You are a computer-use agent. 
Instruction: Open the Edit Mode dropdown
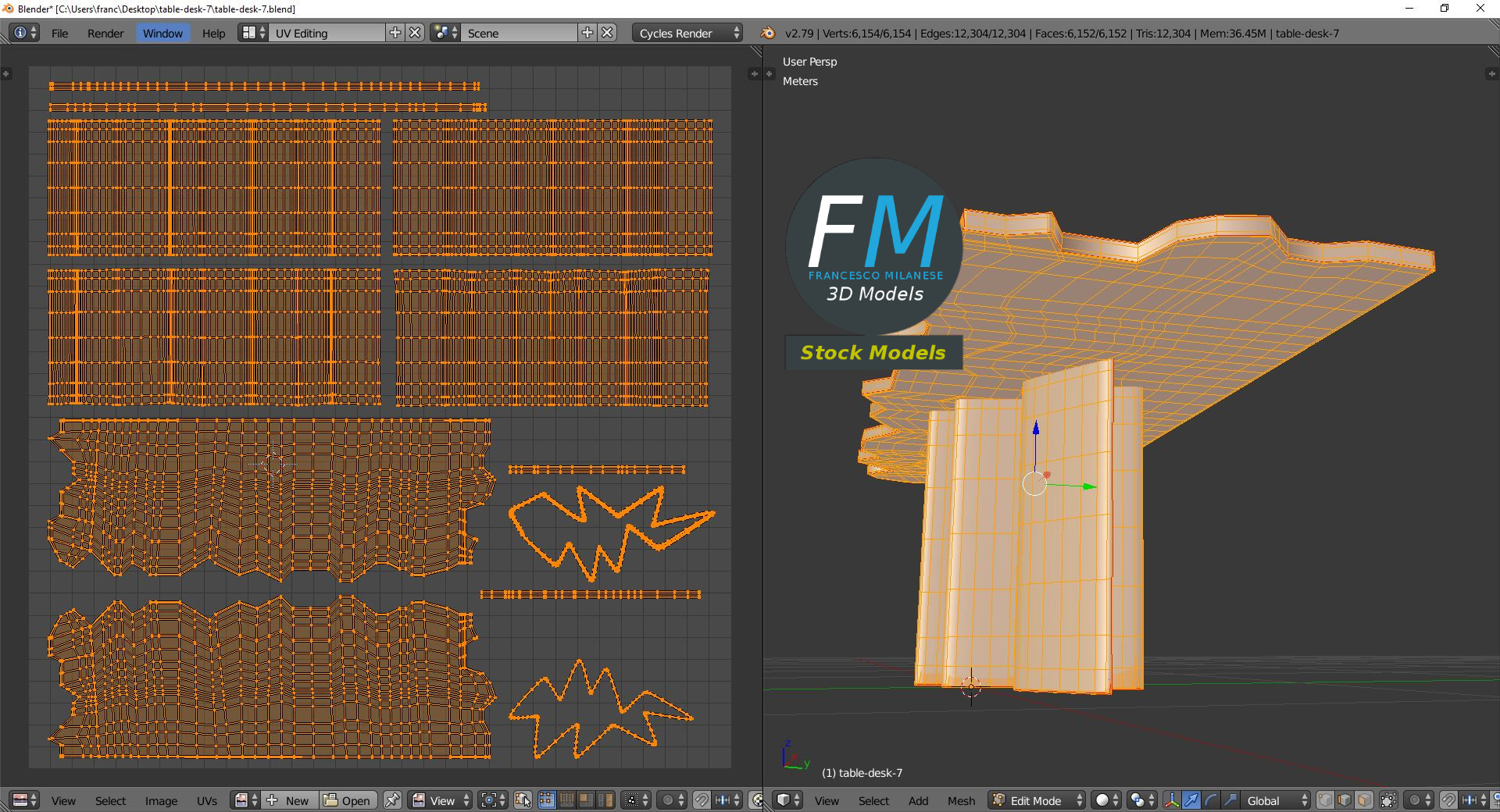[x=1037, y=800]
